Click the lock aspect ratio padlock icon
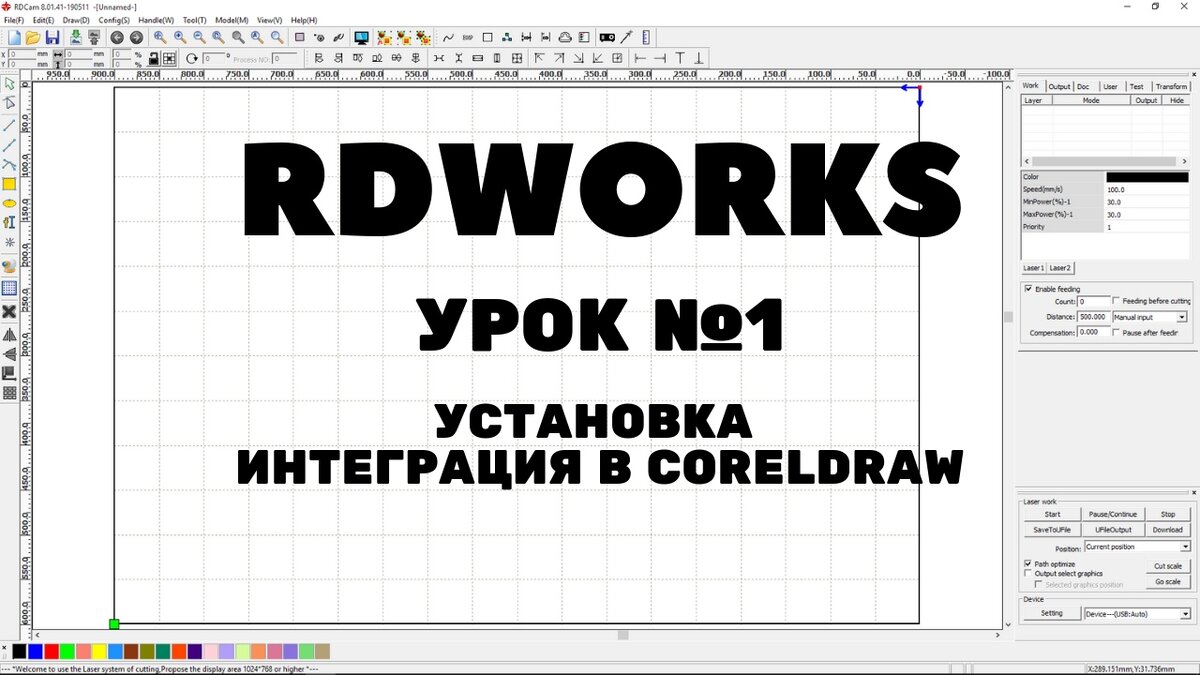Viewport: 1200px width, 675px height. click(154, 59)
